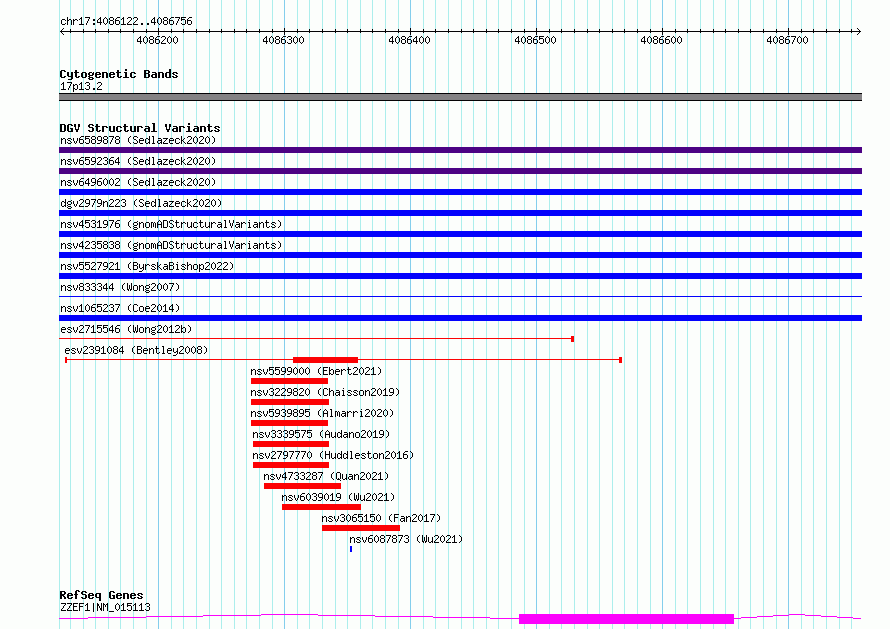The width and height of the screenshot is (890, 629).
Task: Click the red bar under nsv5599000
Action: (x=289, y=381)
